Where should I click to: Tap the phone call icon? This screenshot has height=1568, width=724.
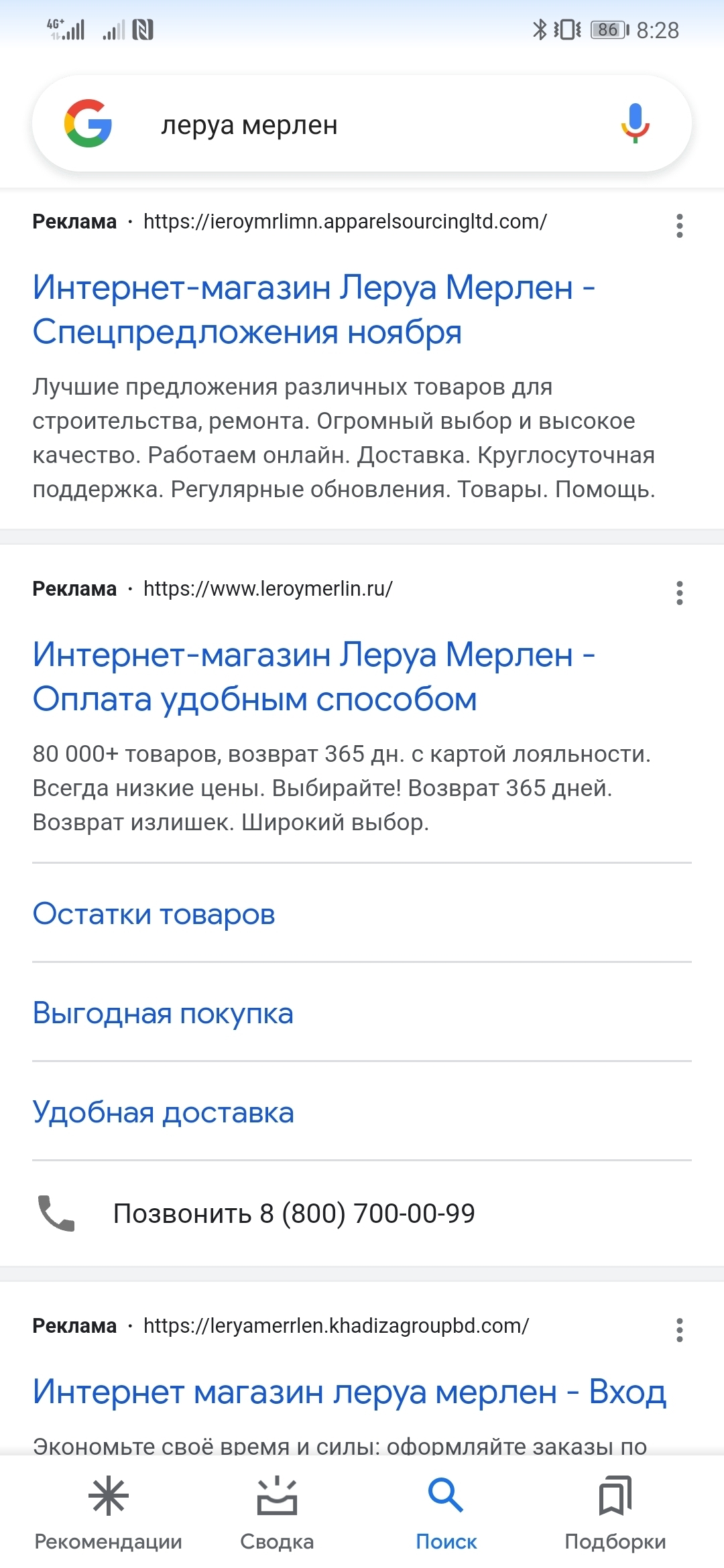coord(56,1214)
